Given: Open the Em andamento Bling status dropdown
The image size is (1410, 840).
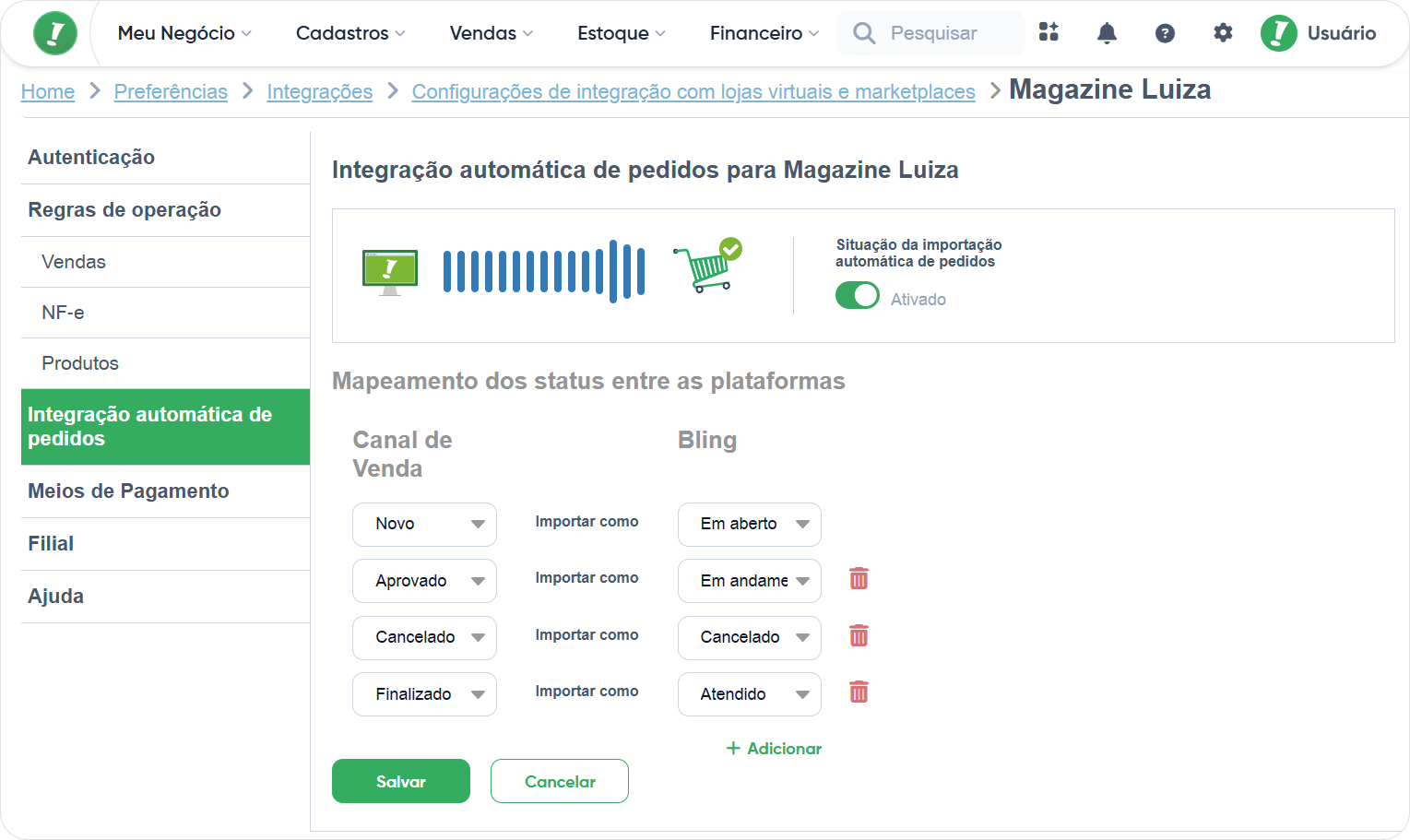Looking at the screenshot, I should coord(750,581).
